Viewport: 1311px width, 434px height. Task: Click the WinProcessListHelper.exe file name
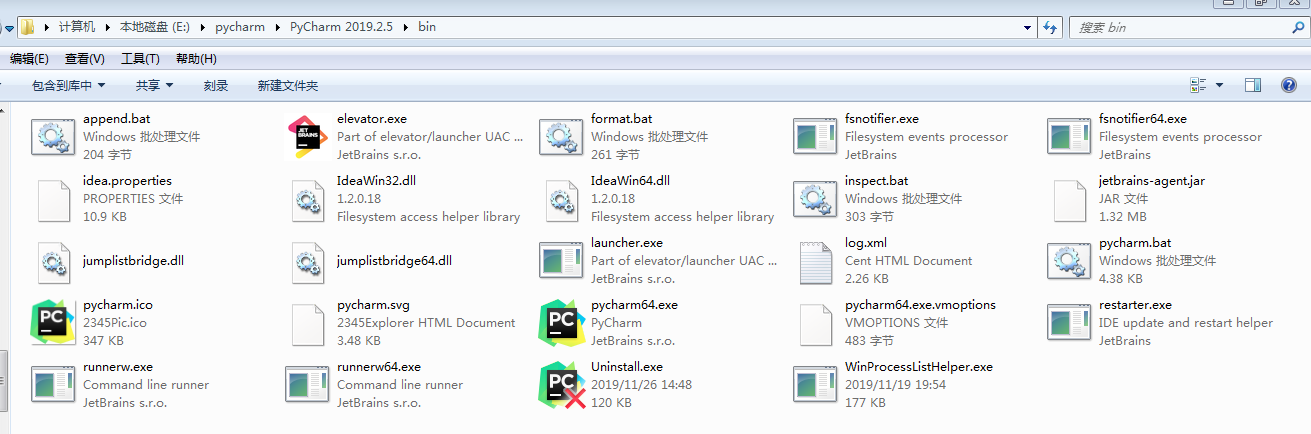919,367
